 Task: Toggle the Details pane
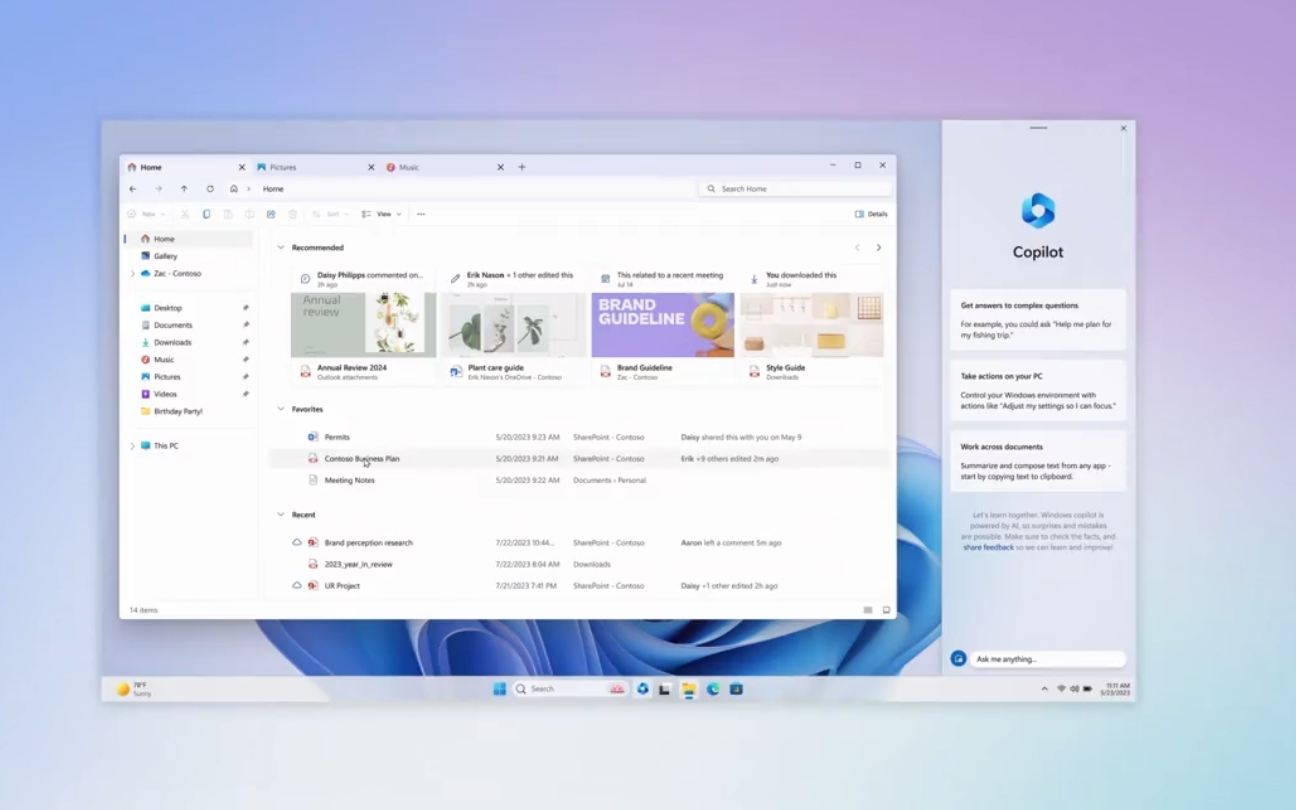click(x=871, y=214)
